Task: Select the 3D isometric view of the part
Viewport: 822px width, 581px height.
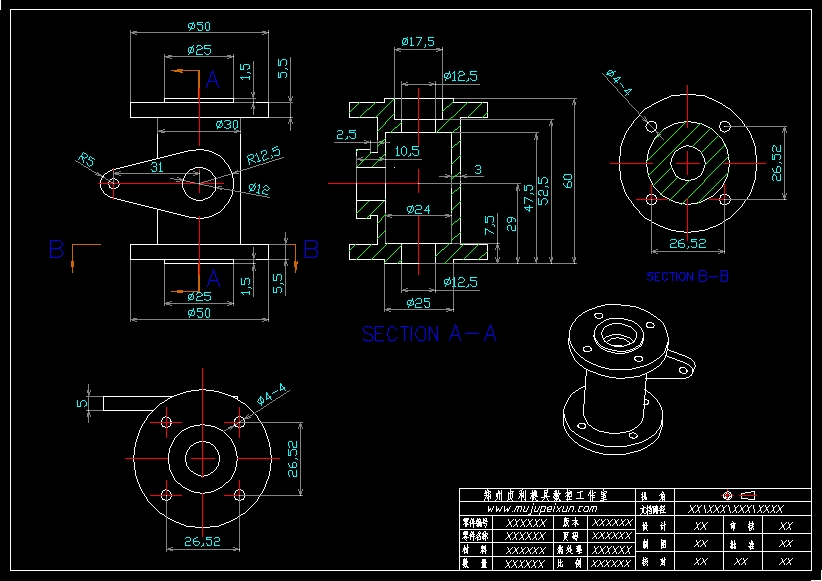Action: click(x=626, y=381)
